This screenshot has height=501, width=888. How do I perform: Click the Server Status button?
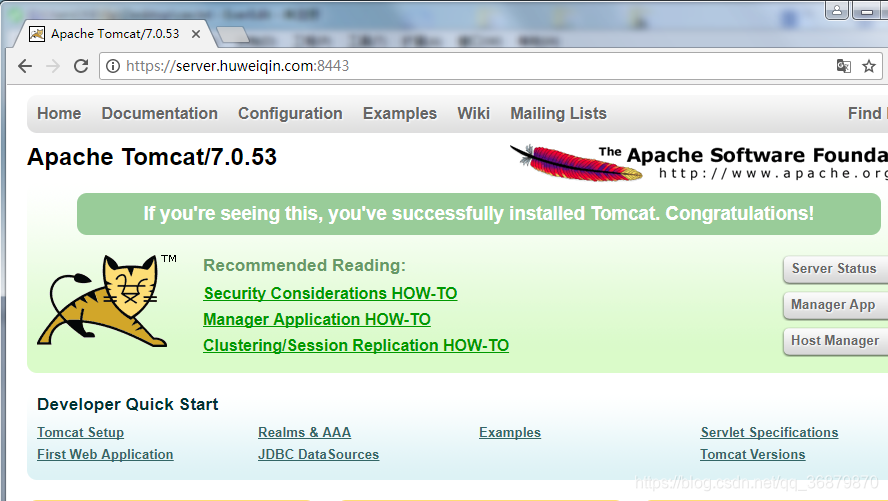tap(835, 269)
